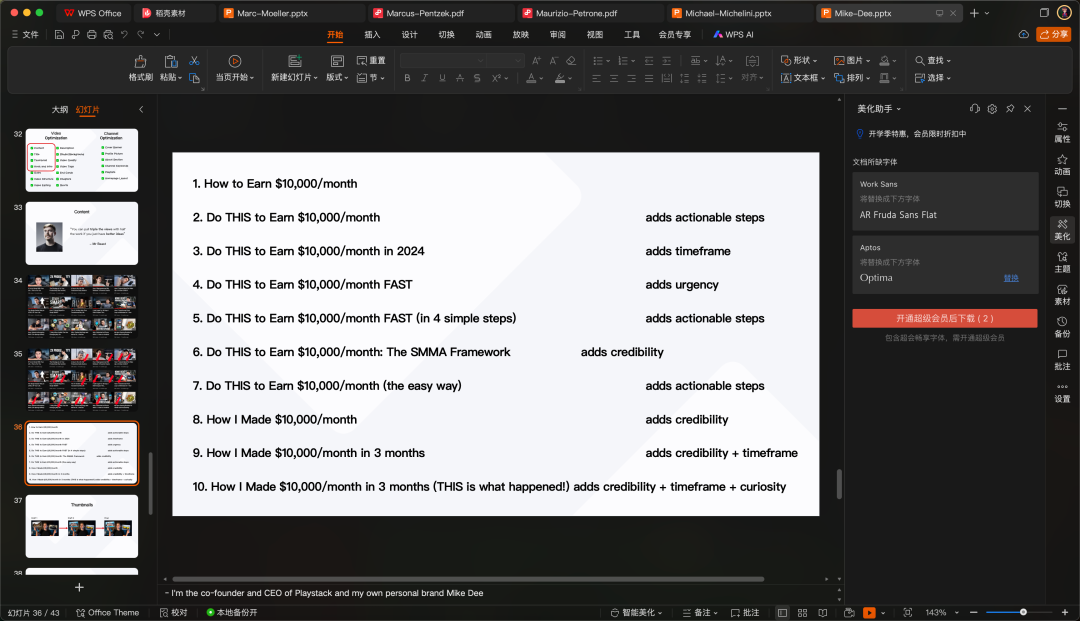Click the Redo arrow icon

point(141,34)
